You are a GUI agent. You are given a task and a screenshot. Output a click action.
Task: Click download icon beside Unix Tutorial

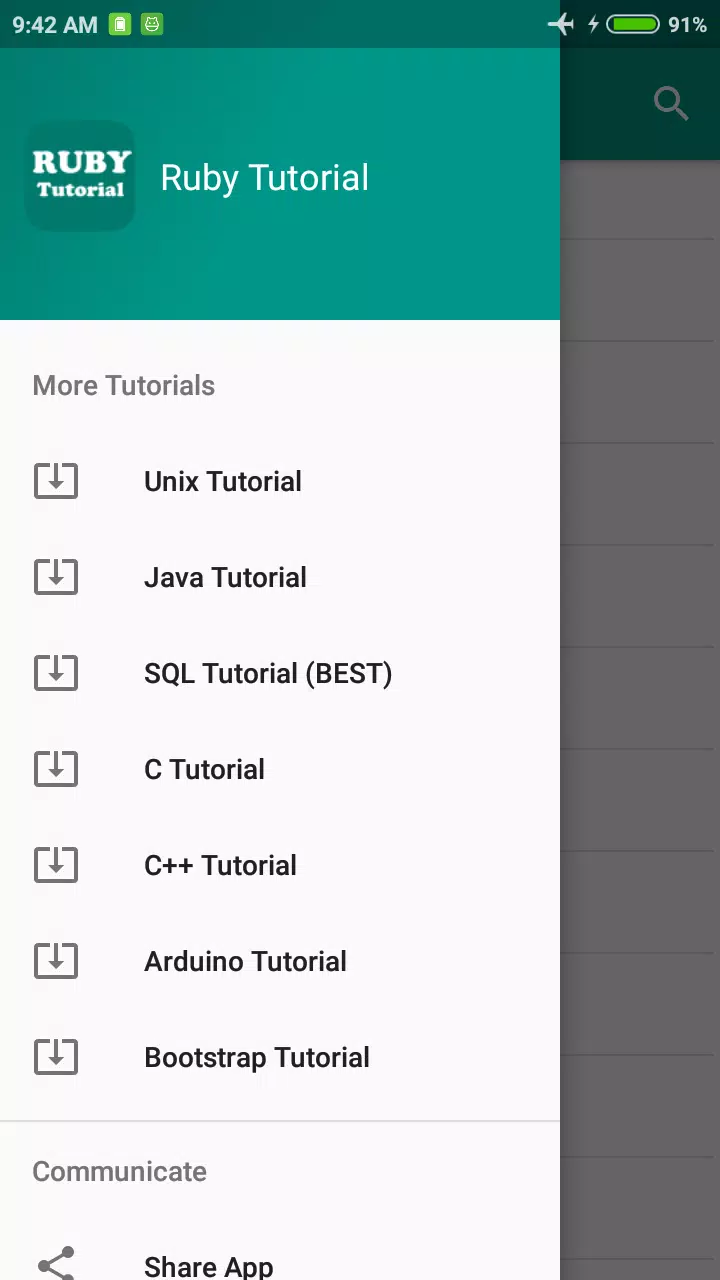point(56,481)
